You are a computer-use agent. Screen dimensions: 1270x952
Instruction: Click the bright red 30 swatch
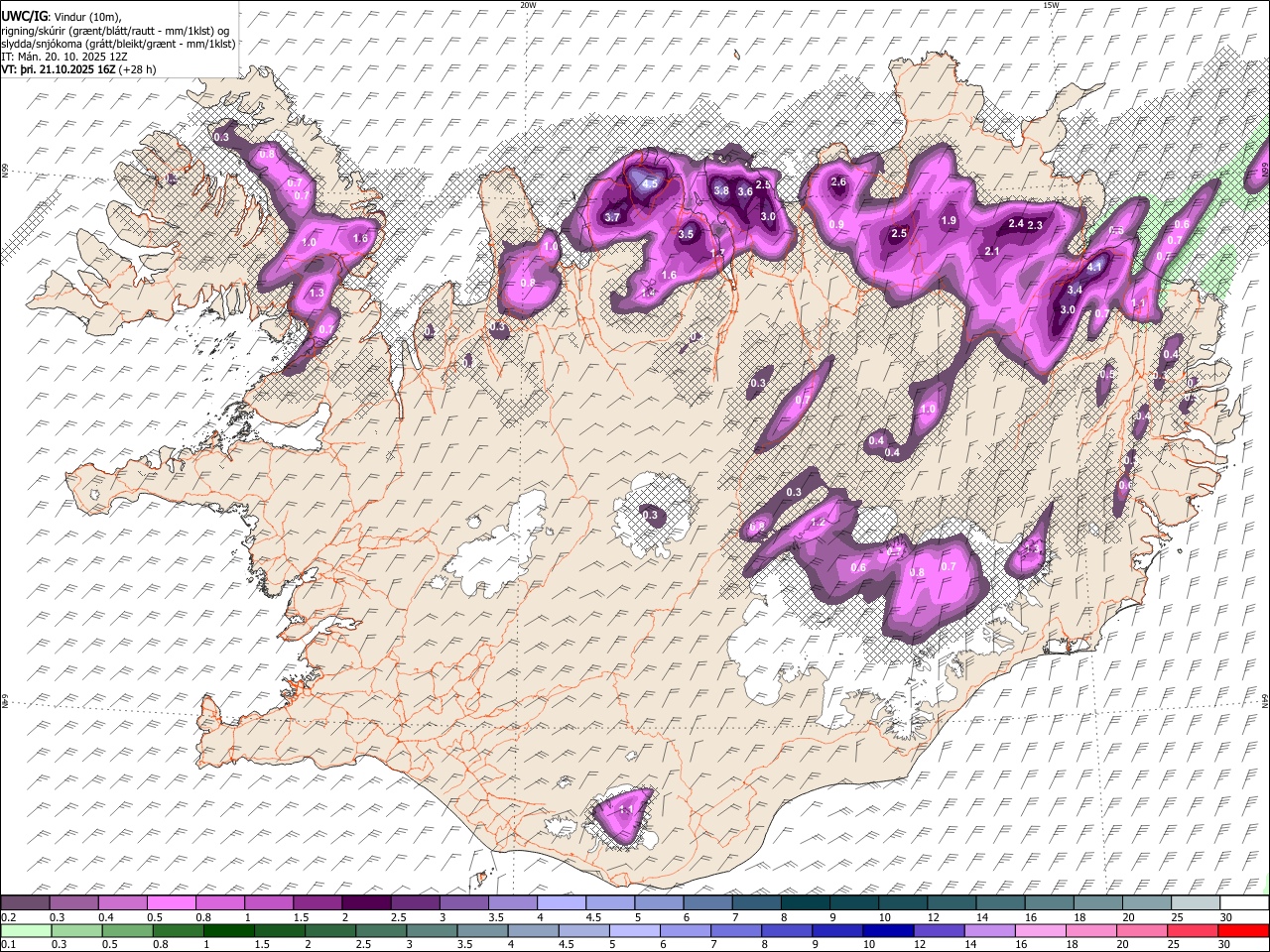pos(1242,930)
